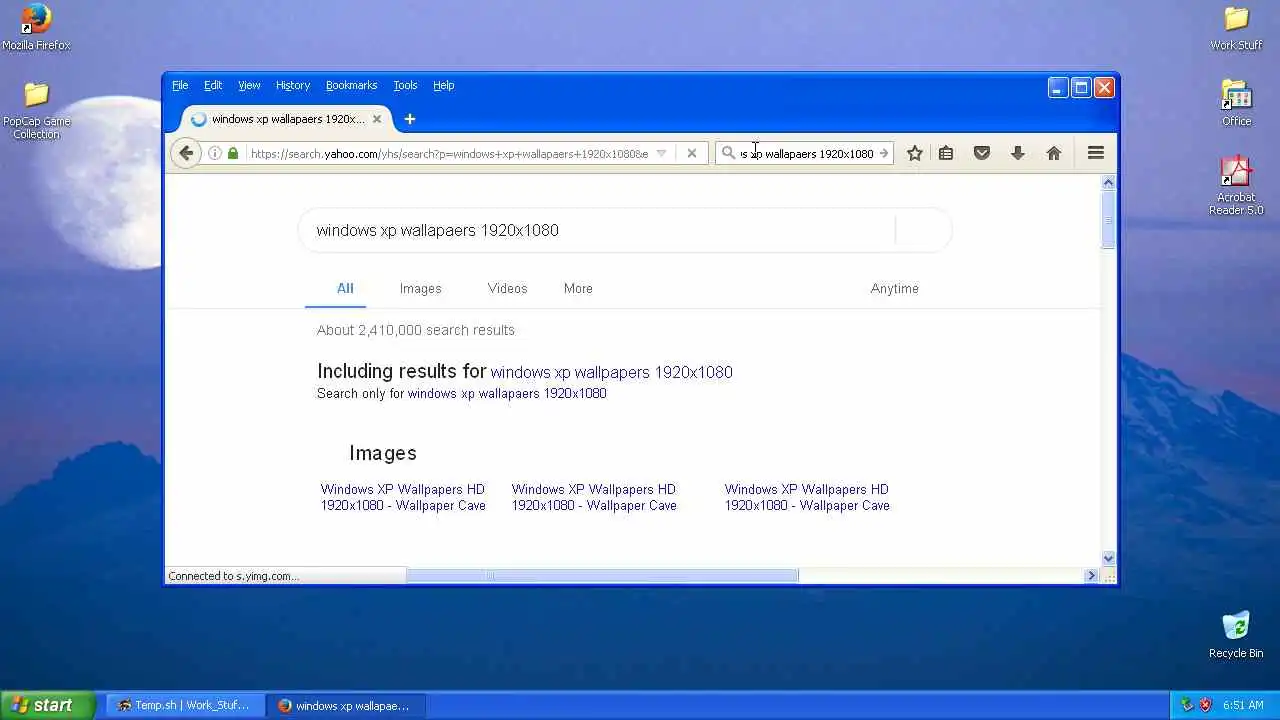Click the Firefox address bar URL
1280x720 pixels.
[449, 153]
